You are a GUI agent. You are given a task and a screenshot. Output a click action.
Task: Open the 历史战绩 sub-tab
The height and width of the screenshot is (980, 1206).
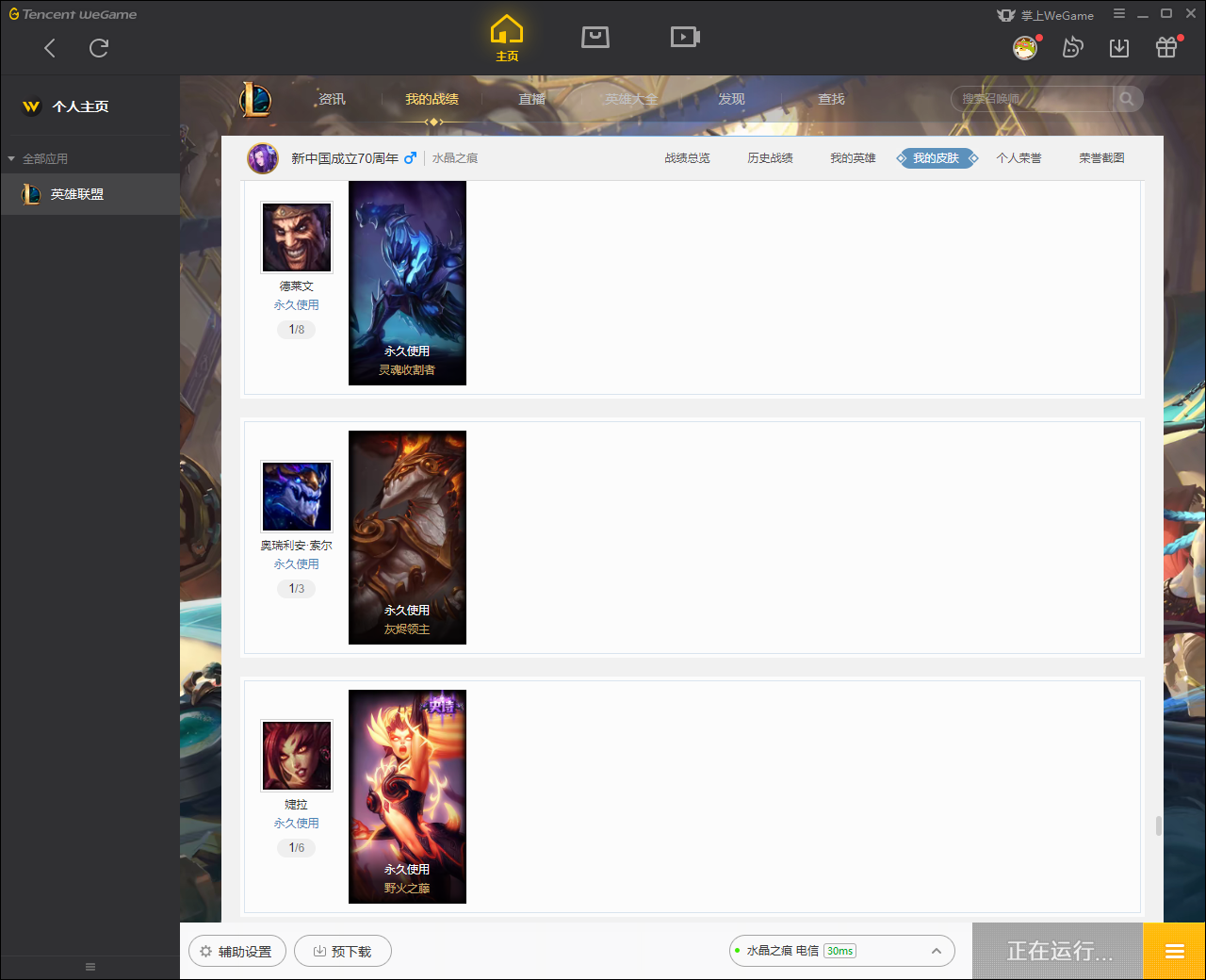pos(770,158)
